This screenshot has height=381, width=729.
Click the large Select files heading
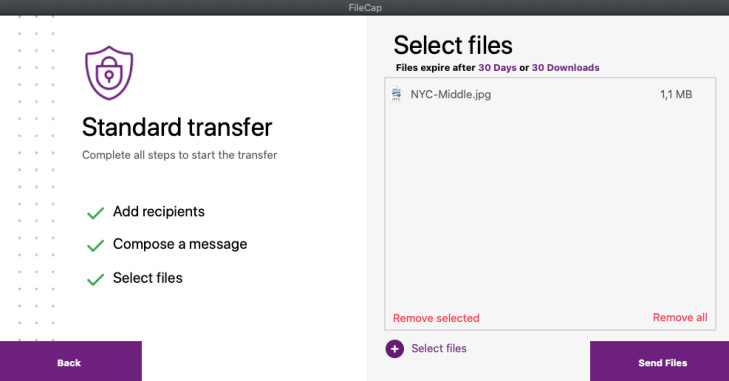tap(453, 45)
